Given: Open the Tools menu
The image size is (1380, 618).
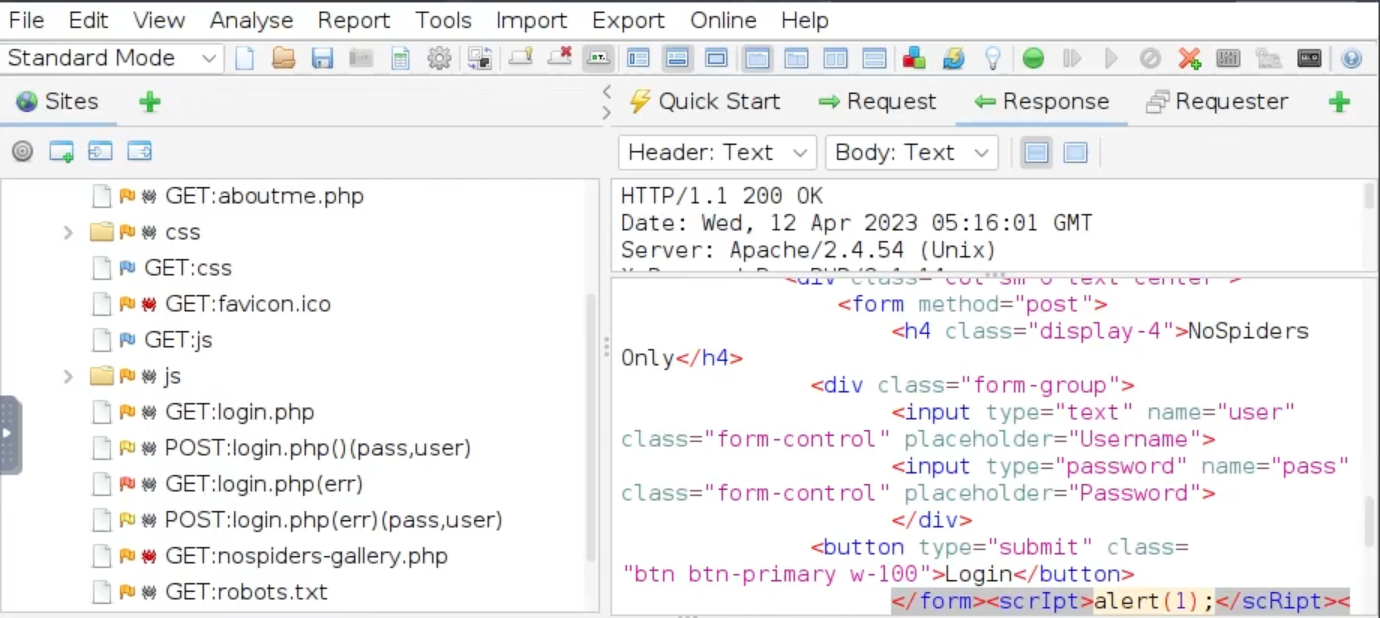Looking at the screenshot, I should (x=443, y=20).
